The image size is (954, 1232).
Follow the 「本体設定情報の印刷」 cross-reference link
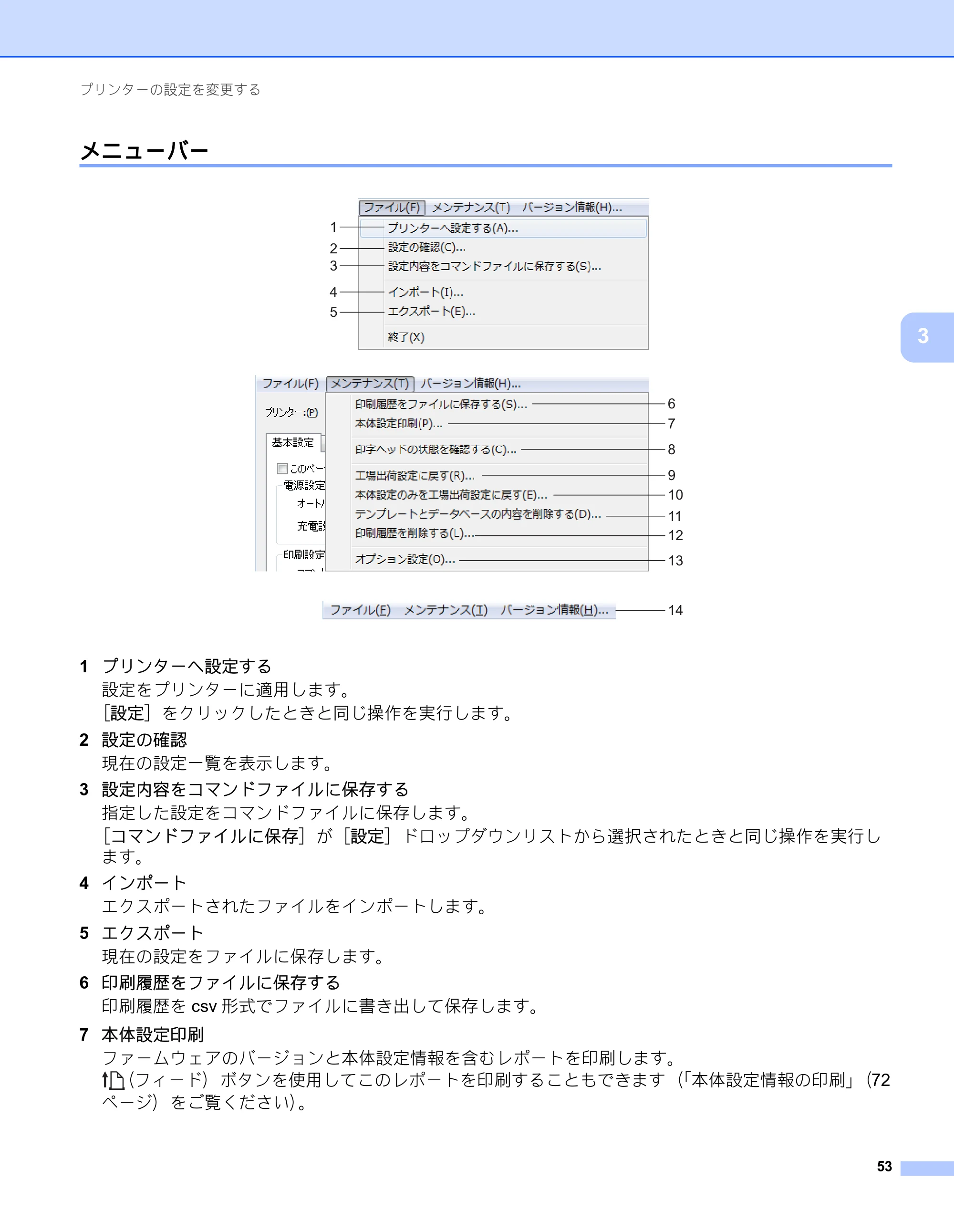click(768, 1080)
